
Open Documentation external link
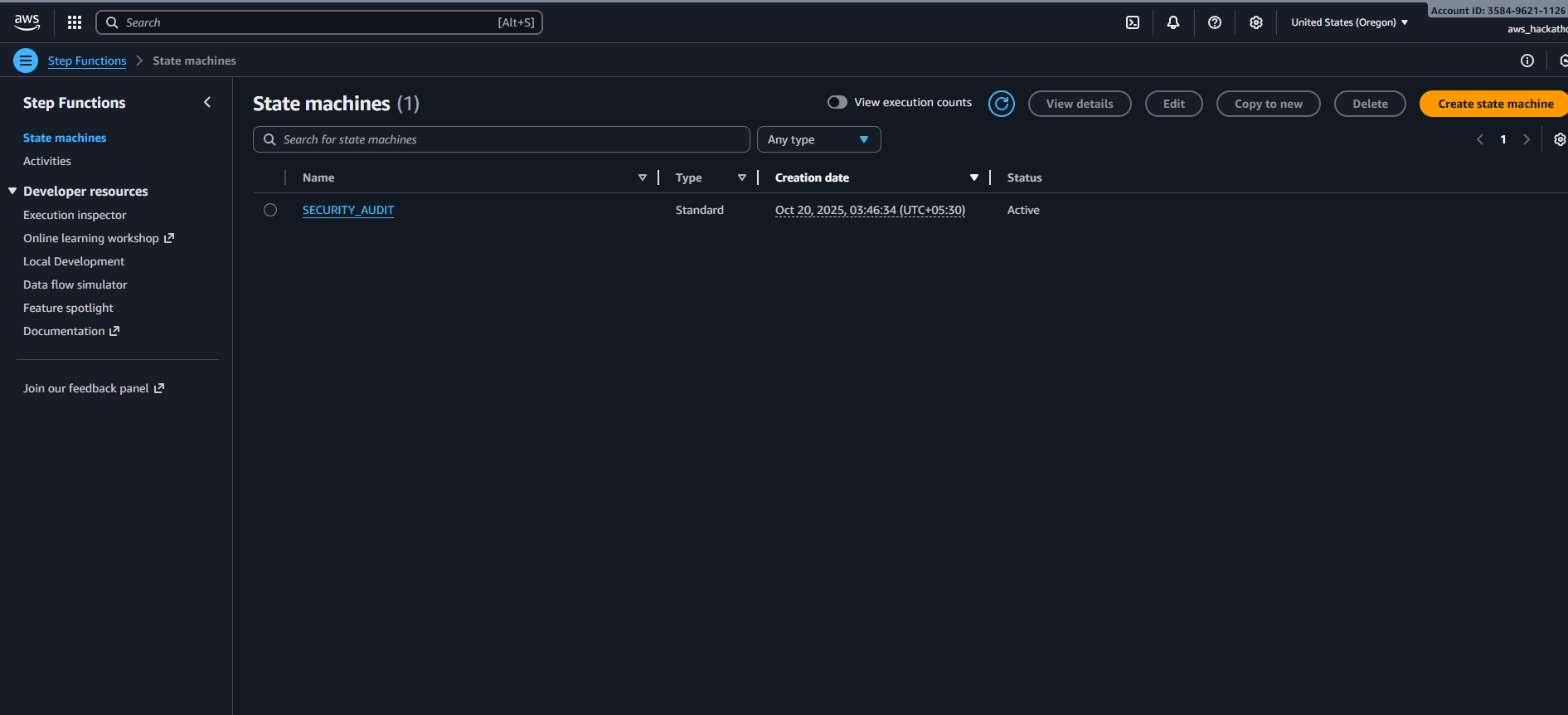71,331
